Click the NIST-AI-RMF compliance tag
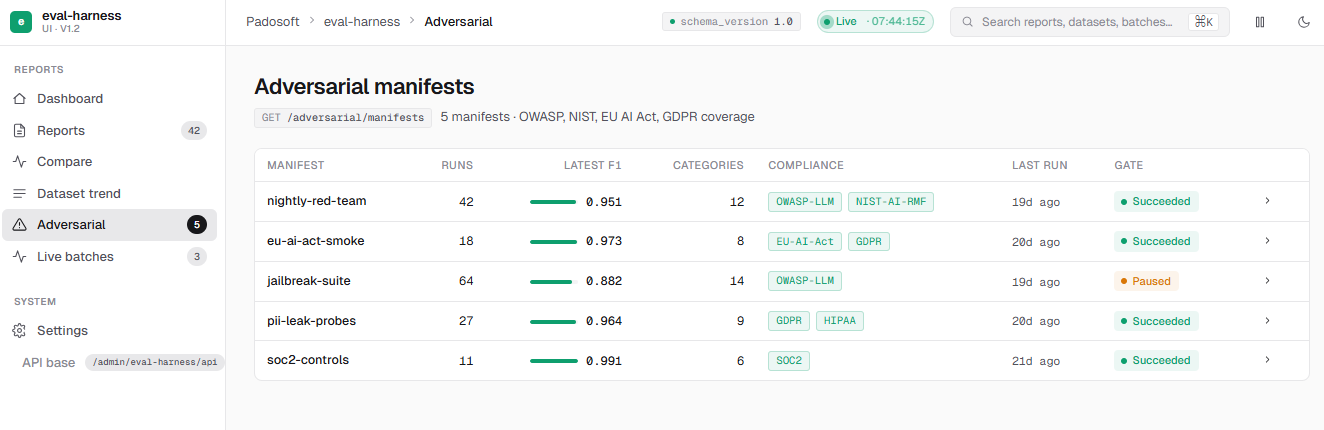1324x430 pixels. click(891, 201)
